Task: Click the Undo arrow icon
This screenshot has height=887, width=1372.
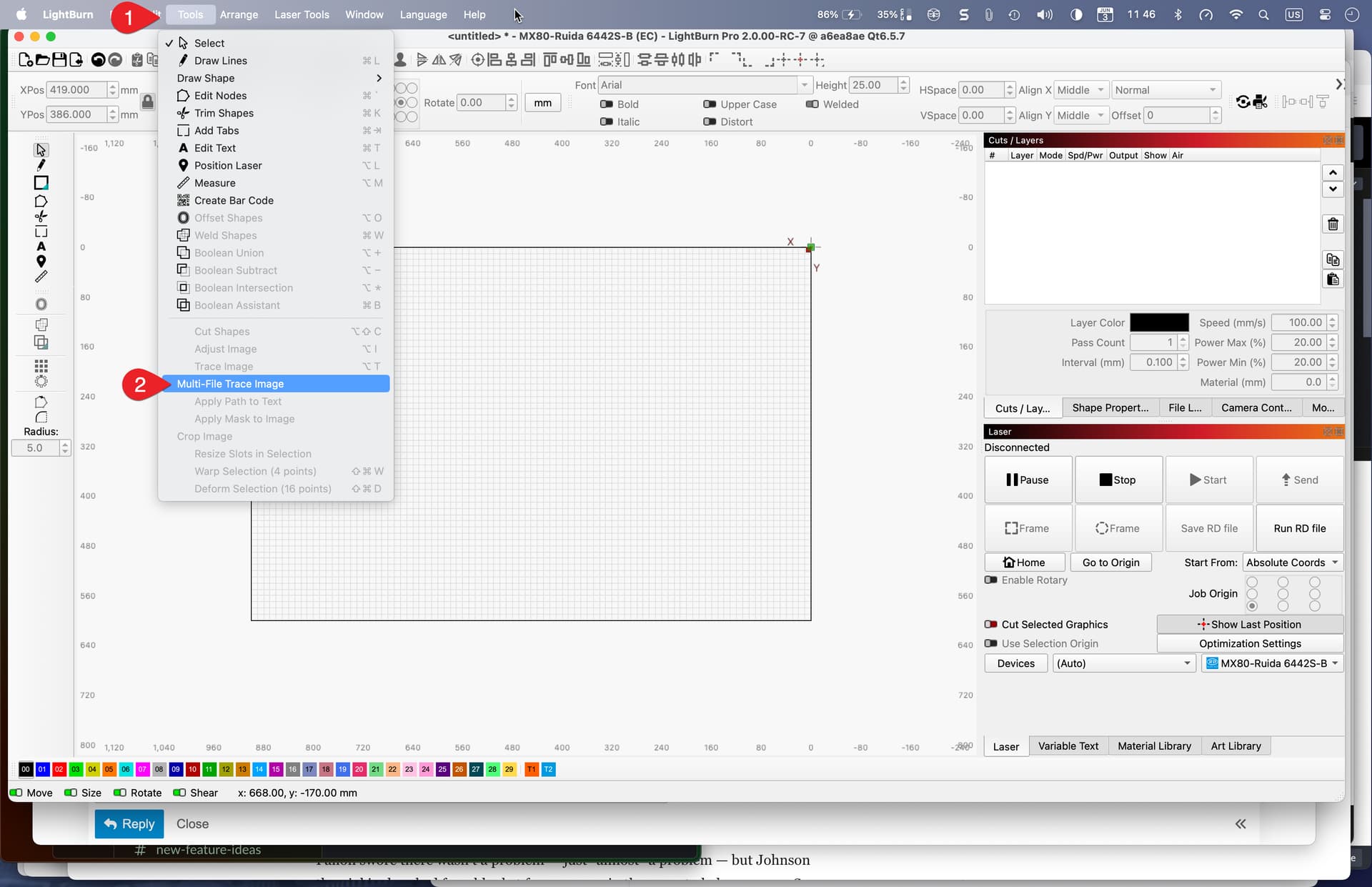Action: (x=98, y=60)
